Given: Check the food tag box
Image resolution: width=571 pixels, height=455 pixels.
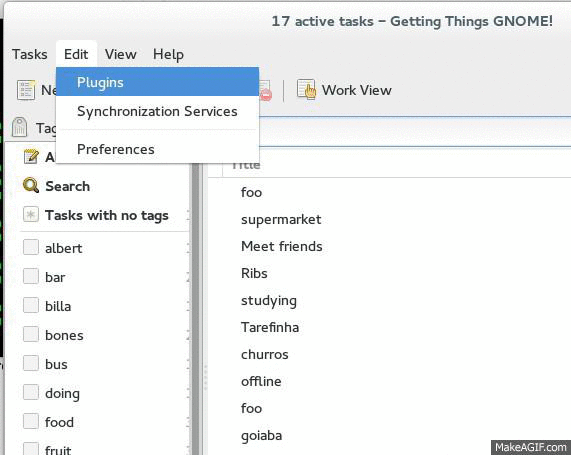Looking at the screenshot, I should [x=31, y=421].
